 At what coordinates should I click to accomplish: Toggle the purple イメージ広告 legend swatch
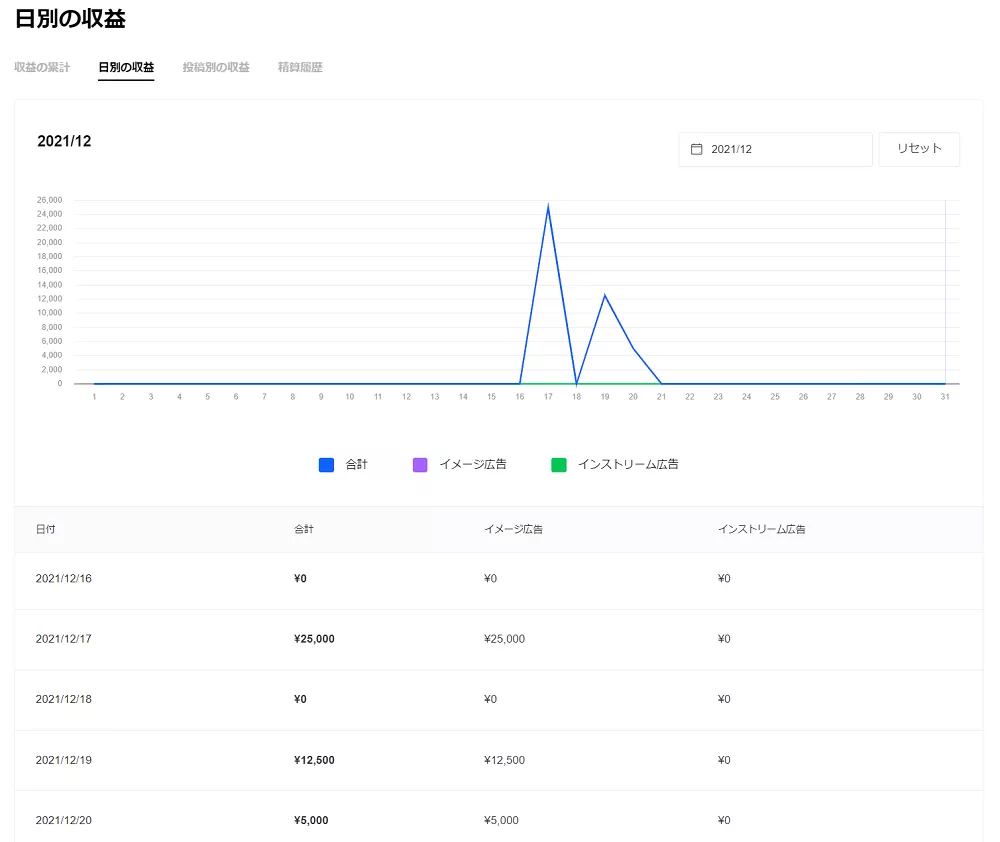click(x=420, y=465)
